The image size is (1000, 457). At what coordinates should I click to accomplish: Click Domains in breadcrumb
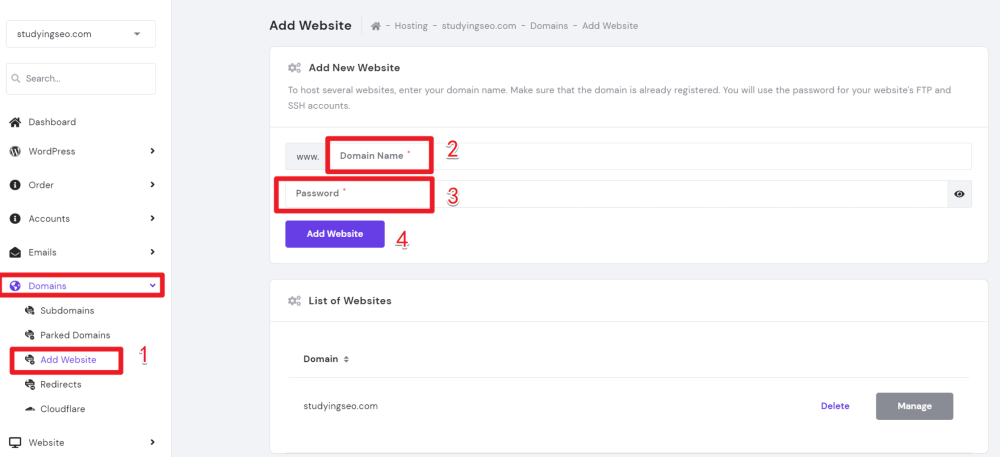click(x=547, y=26)
